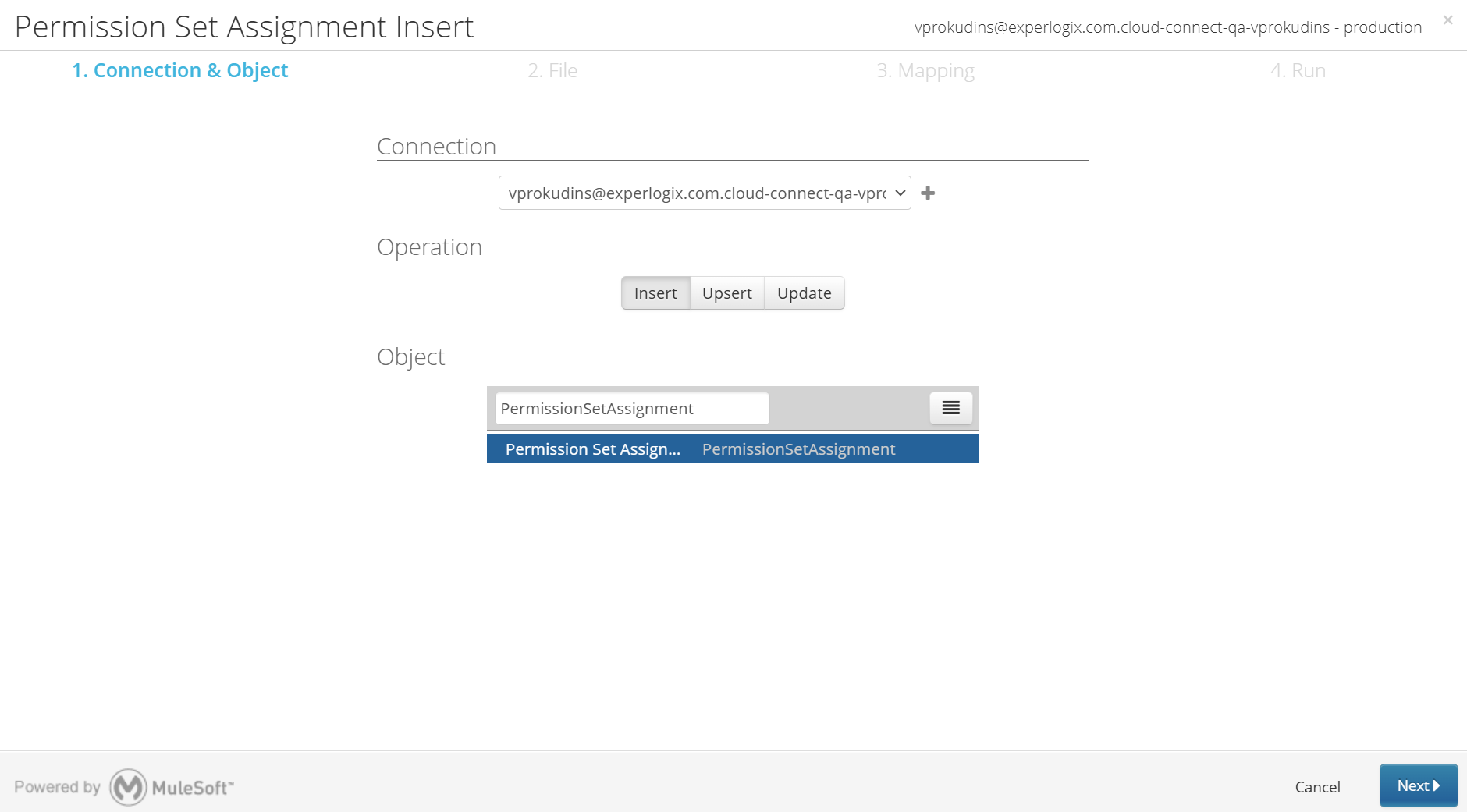Go to the Connection & Object step
This screenshot has width=1467, height=812.
180,70
